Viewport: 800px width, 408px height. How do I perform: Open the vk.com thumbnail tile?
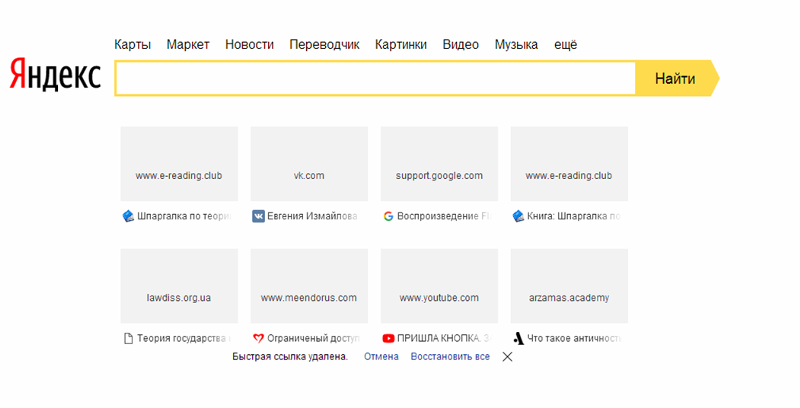tap(309, 164)
